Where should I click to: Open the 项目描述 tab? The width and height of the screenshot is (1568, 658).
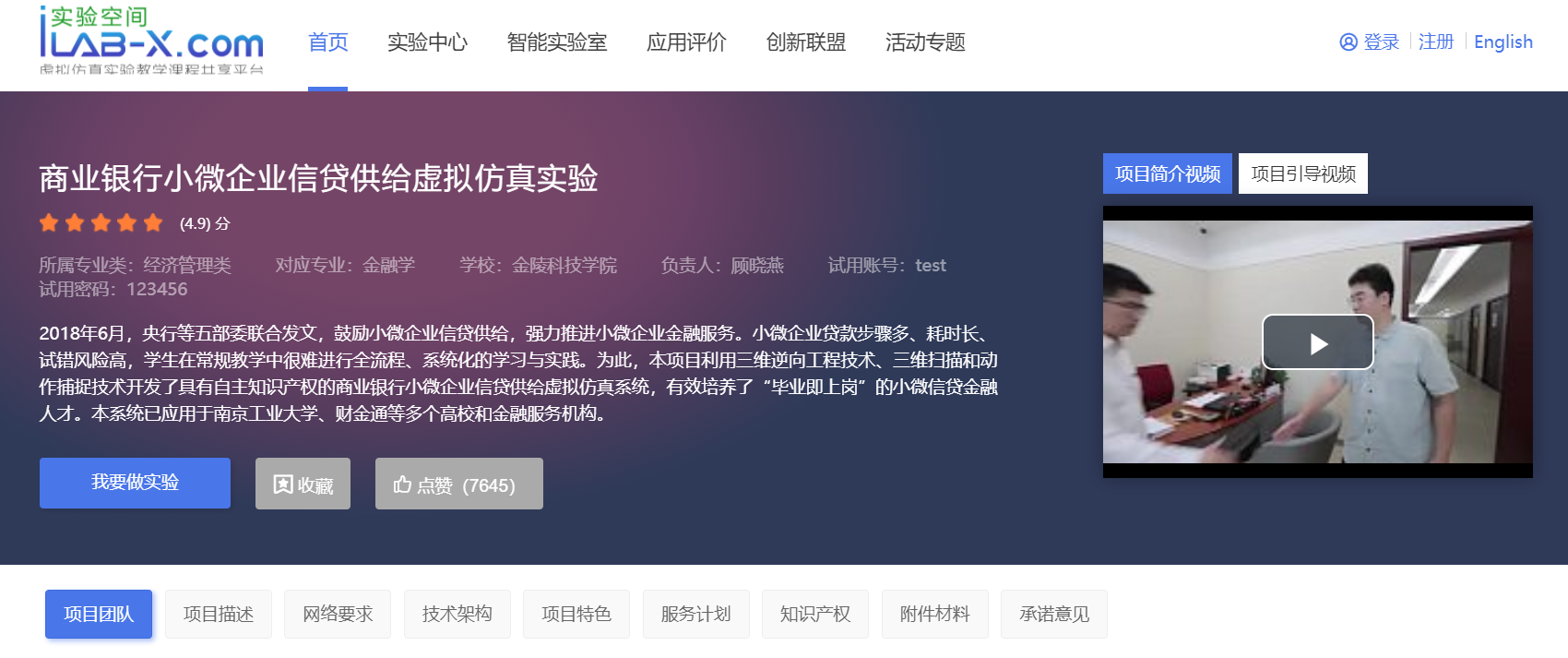219,614
